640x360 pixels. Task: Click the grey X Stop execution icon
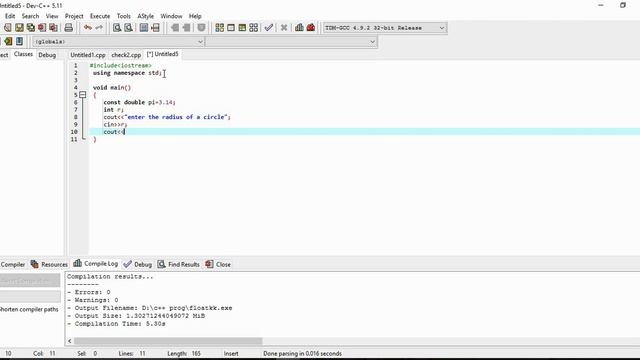(x=284, y=28)
